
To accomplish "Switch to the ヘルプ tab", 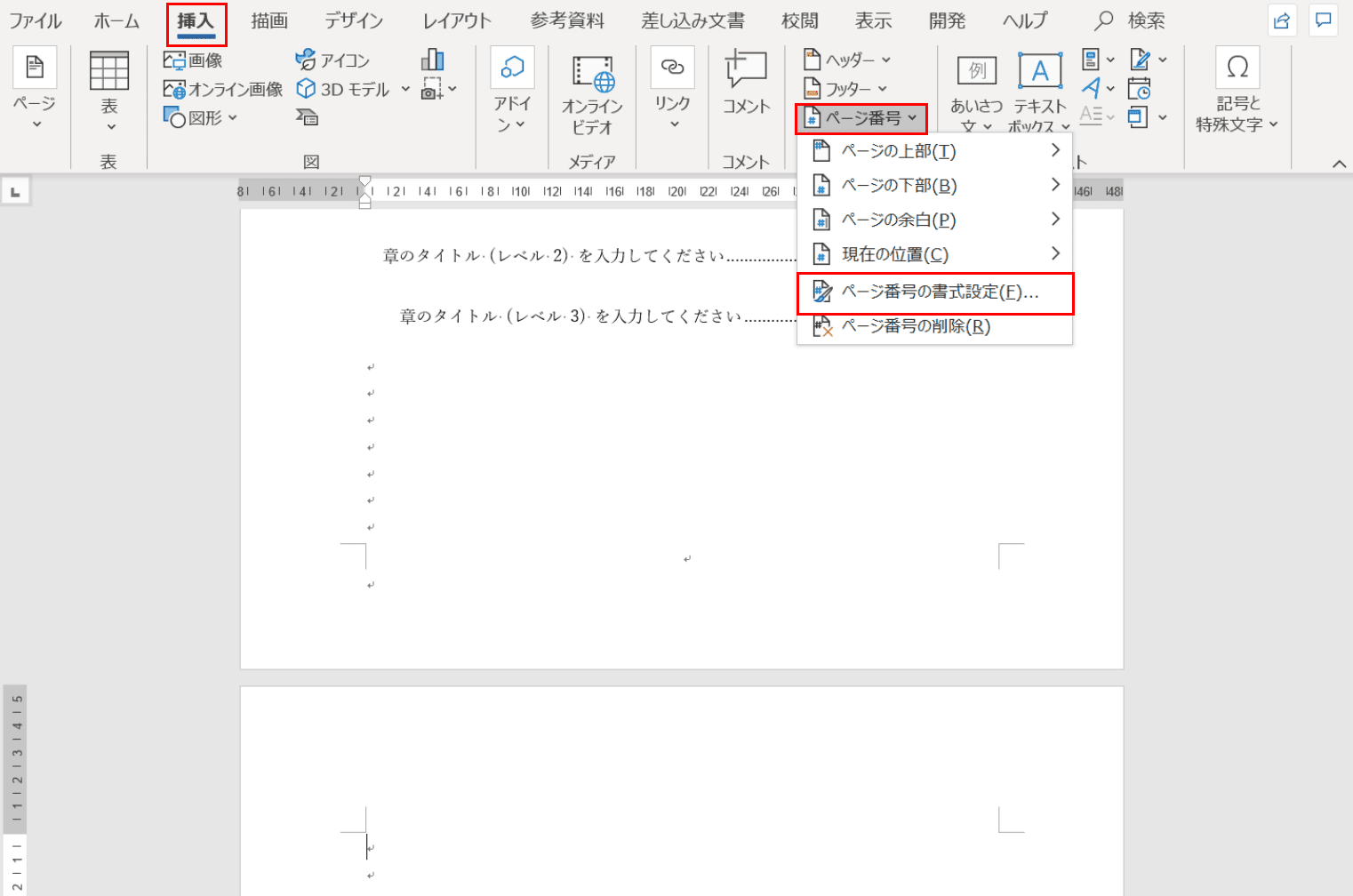I will [1025, 20].
